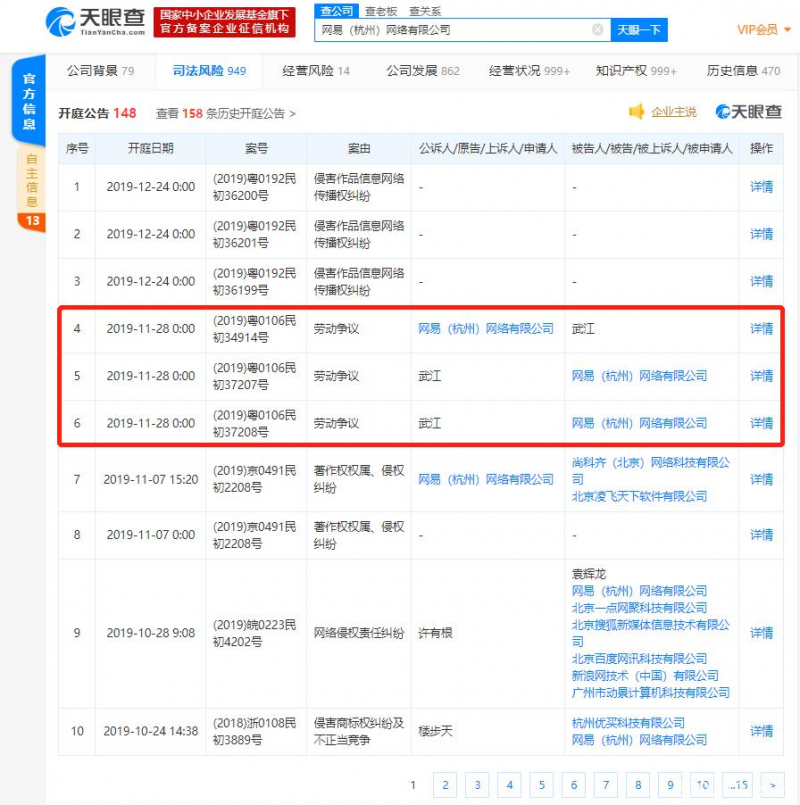This screenshot has height=805, width=800.
Task: Open 北京百度网讯科技有限公司 link
Action: tap(639, 658)
